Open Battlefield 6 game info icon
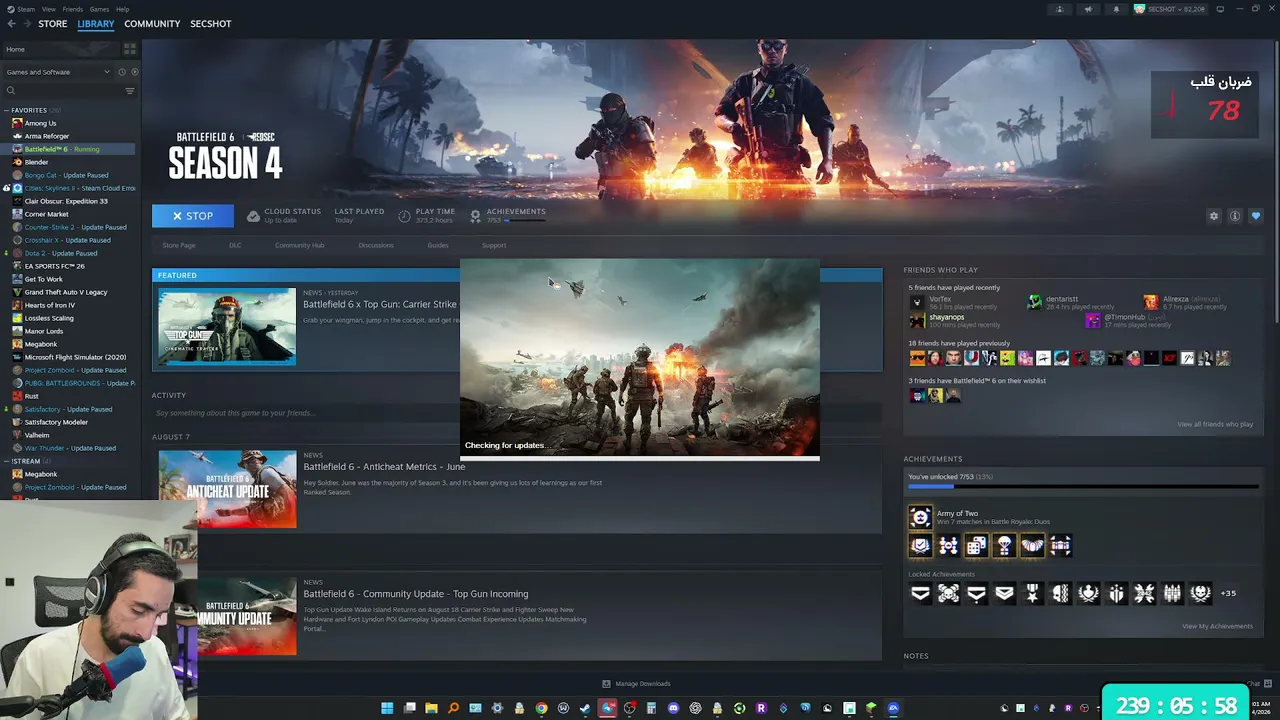1280x720 pixels. (x=1235, y=216)
